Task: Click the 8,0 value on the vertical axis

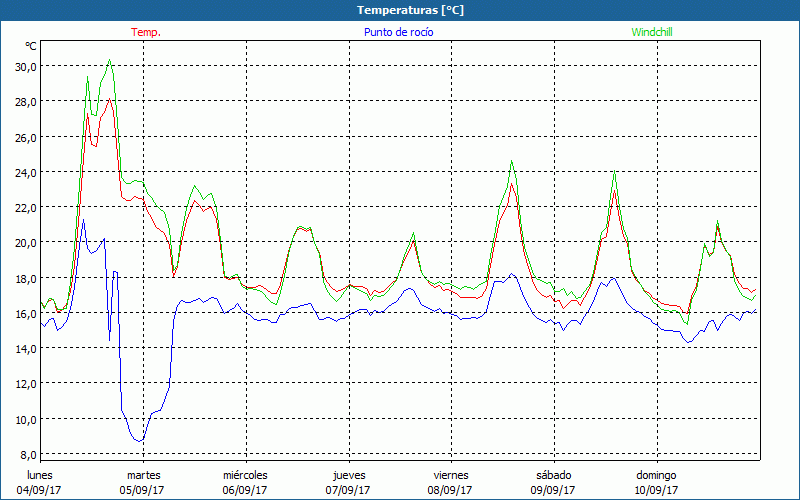Action: click(27, 454)
